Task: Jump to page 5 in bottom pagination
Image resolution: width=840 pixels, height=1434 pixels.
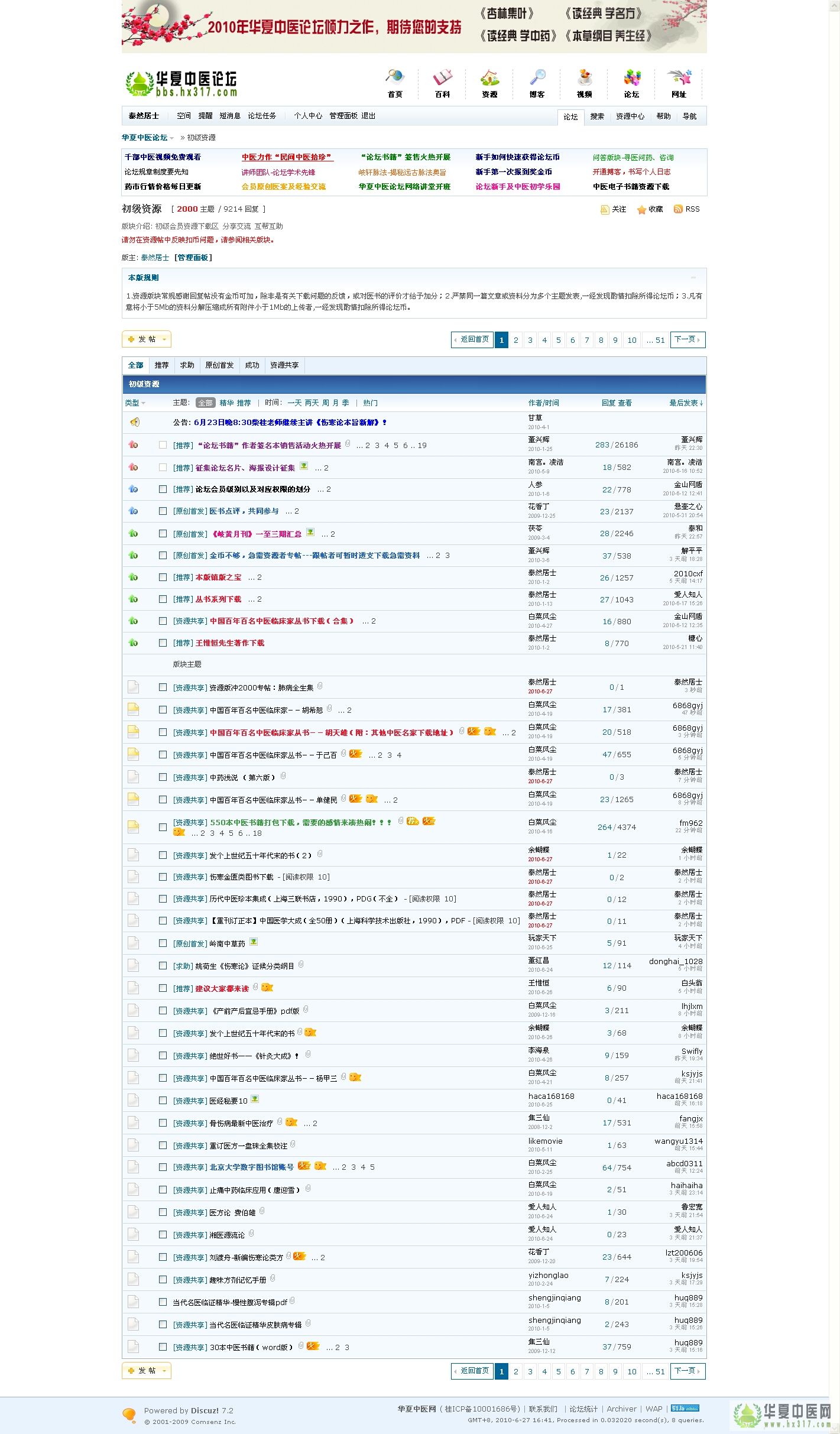Action: tap(558, 1371)
